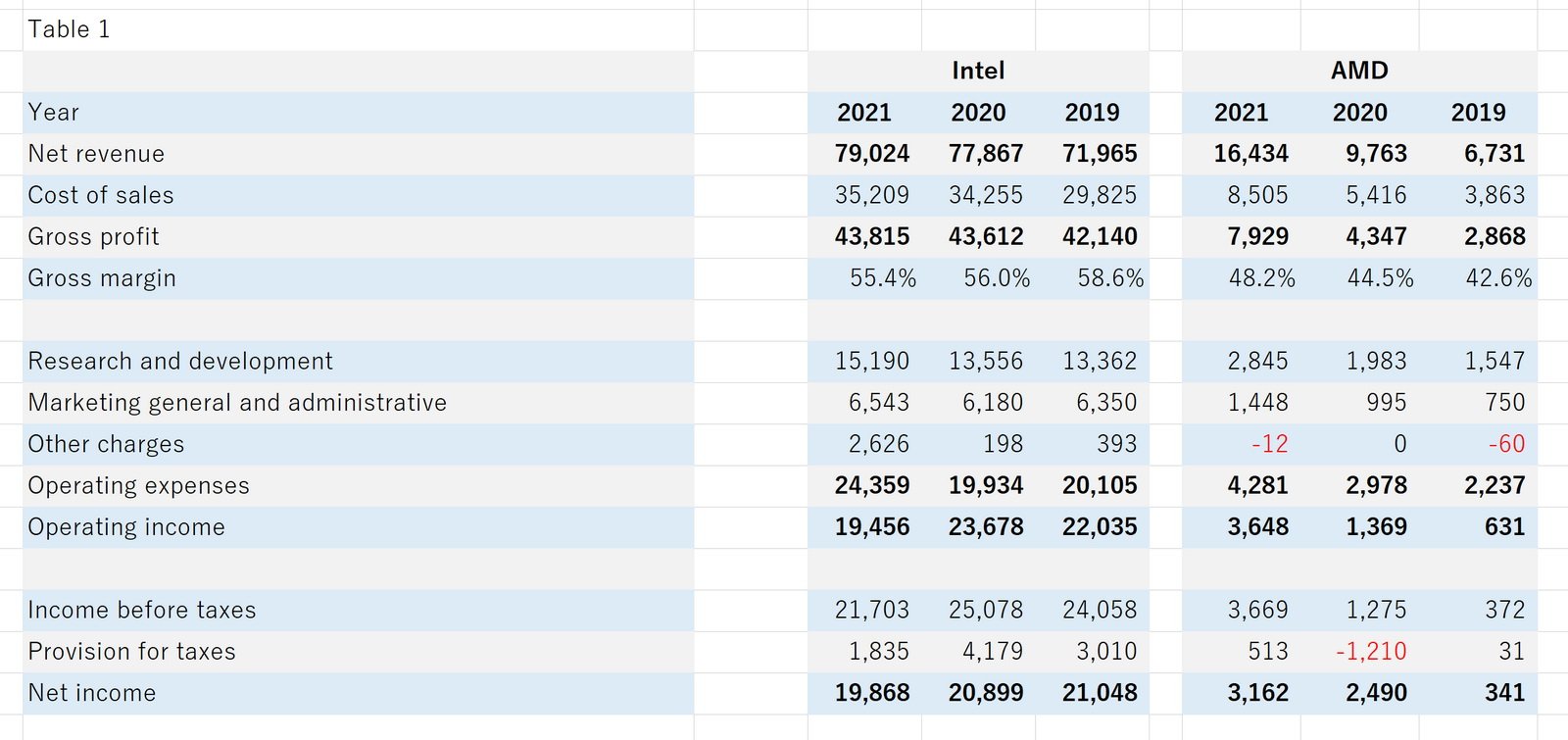
Task: Select AMD gross profit value 7,929
Action: click(x=1257, y=237)
